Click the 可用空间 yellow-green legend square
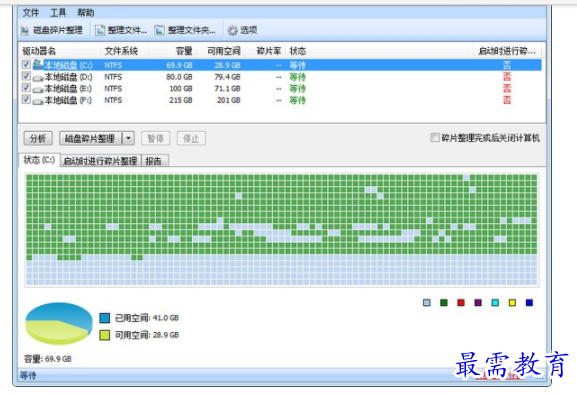 coord(105,335)
